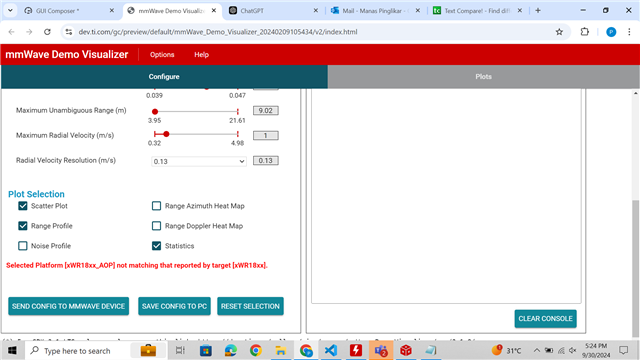The width and height of the screenshot is (640, 360).
Task: Enable the Range Doppler Heat Map checkbox
Action: [156, 226]
